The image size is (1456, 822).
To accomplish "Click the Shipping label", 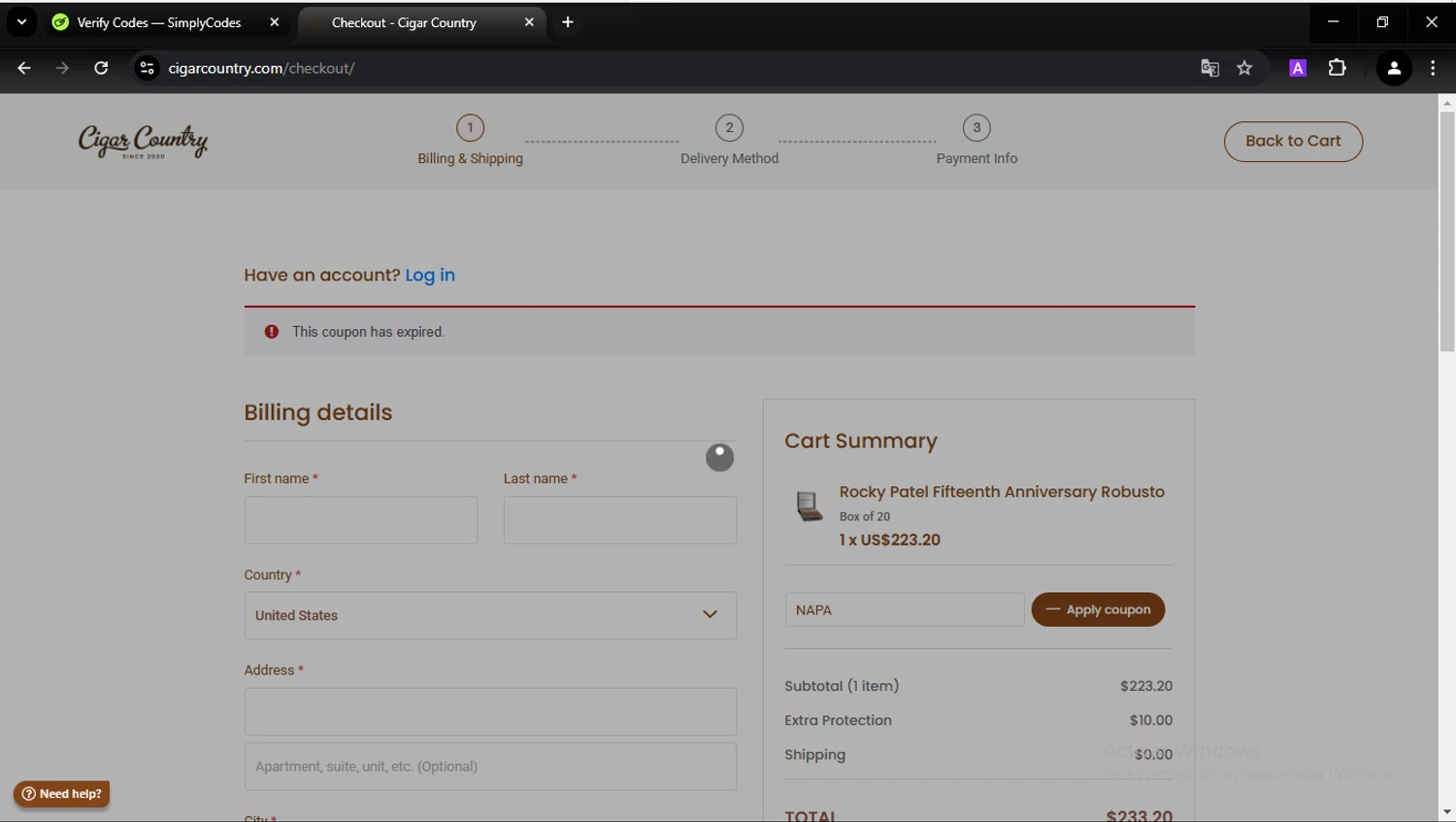I will (x=815, y=755).
